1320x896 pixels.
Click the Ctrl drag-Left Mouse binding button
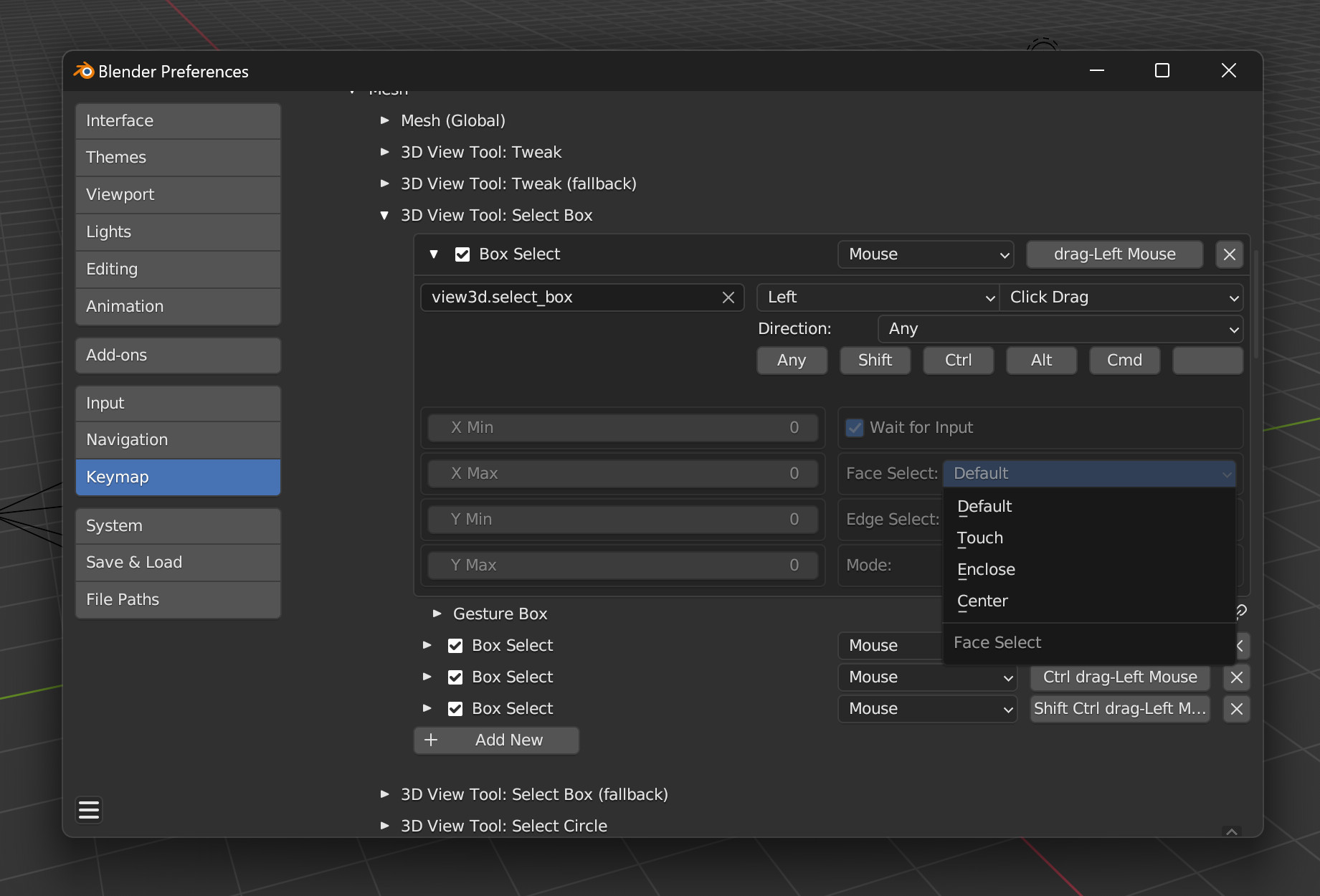[x=1120, y=677]
